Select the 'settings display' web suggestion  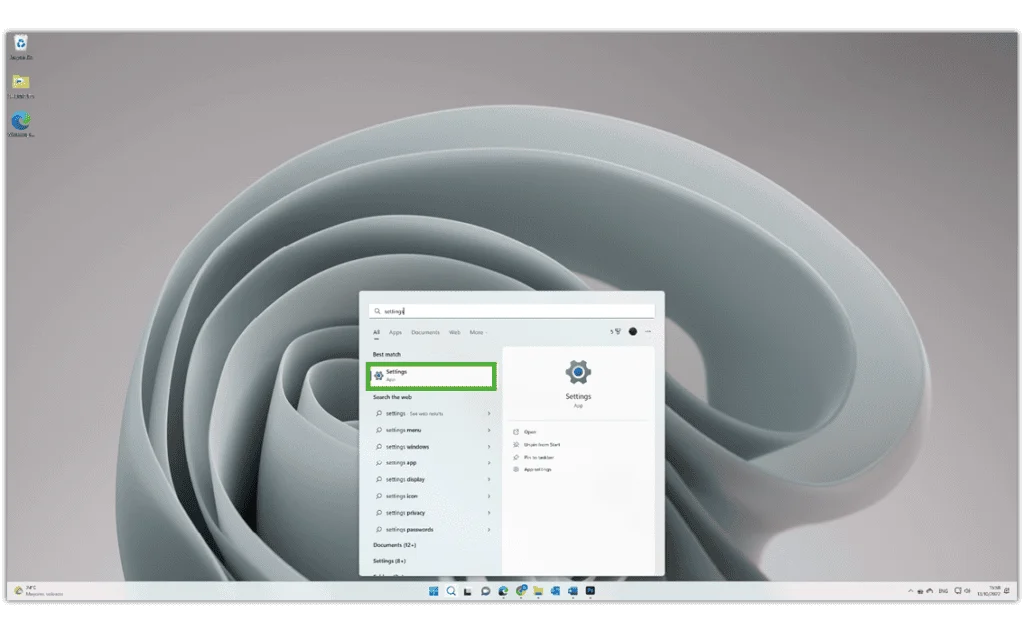click(x=432, y=479)
